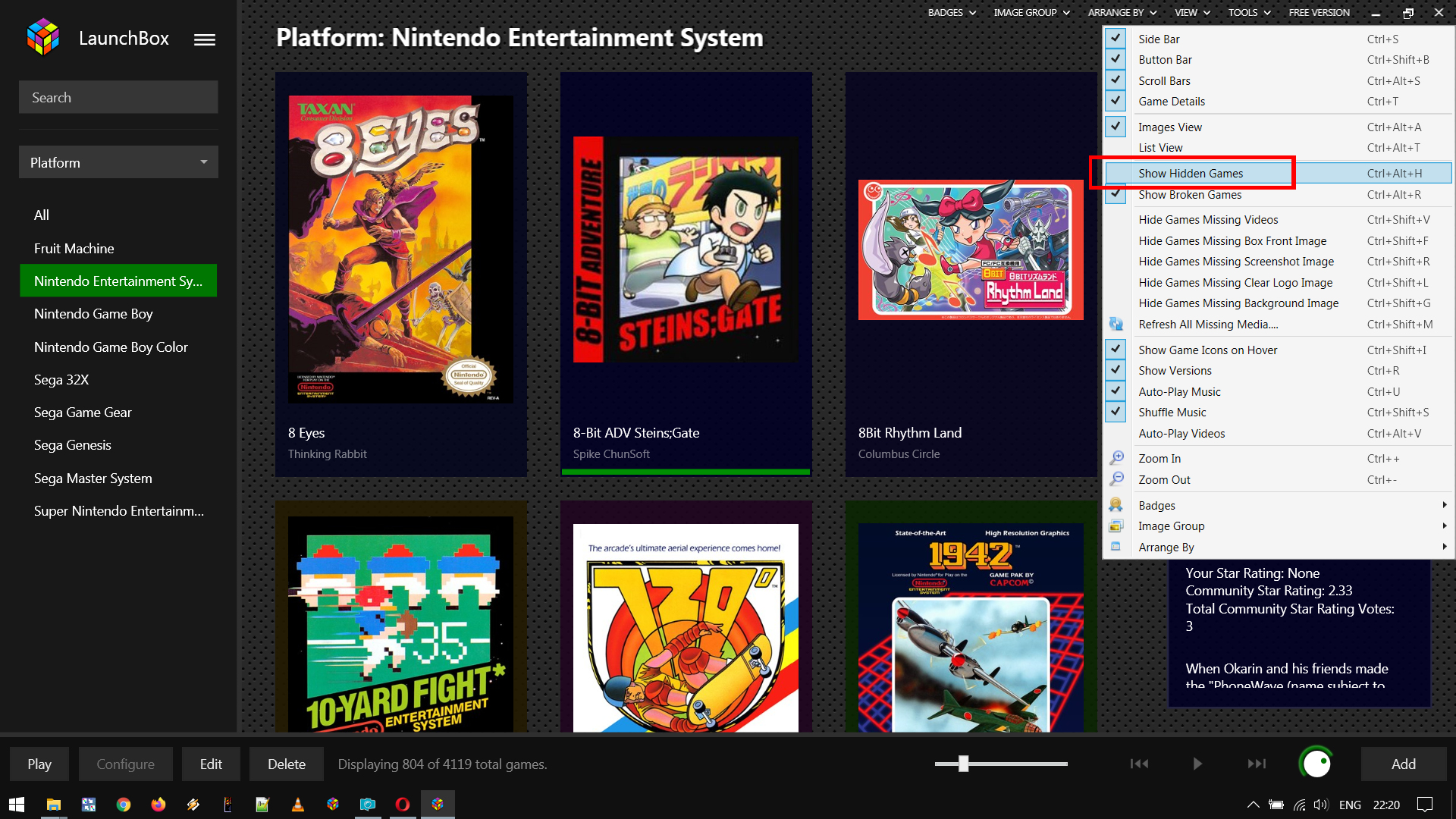The height and width of the screenshot is (819, 1456).
Task: Open Windows Start menu
Action: pyautogui.click(x=17, y=805)
